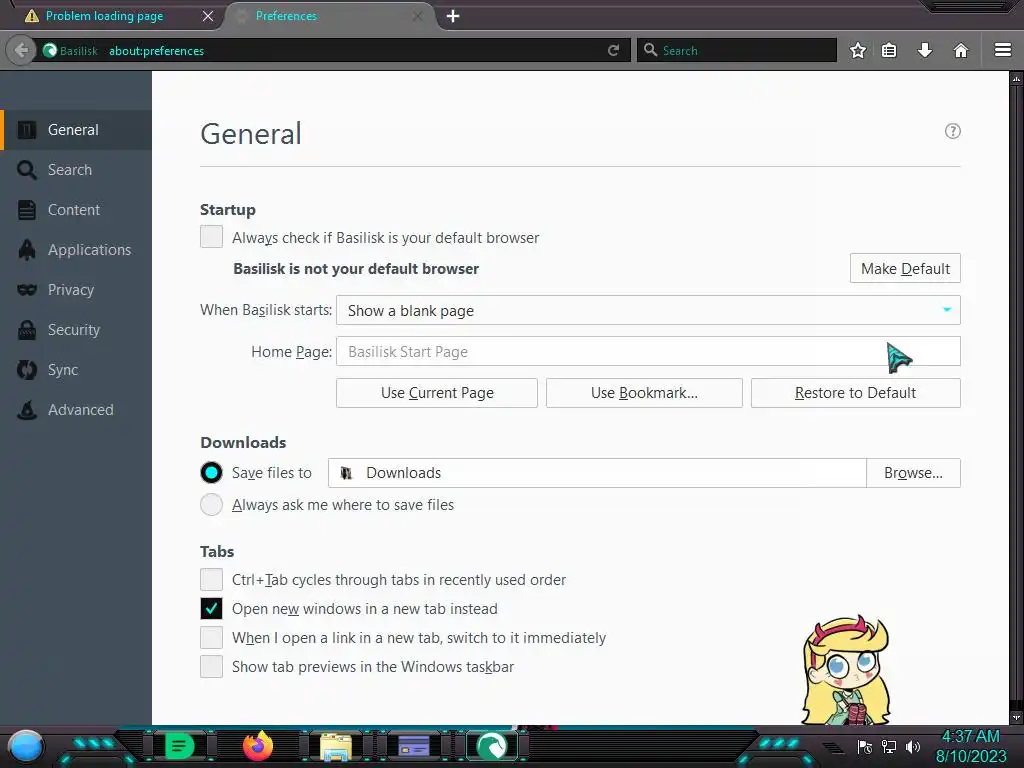Launch Firefox from the taskbar

click(257, 746)
